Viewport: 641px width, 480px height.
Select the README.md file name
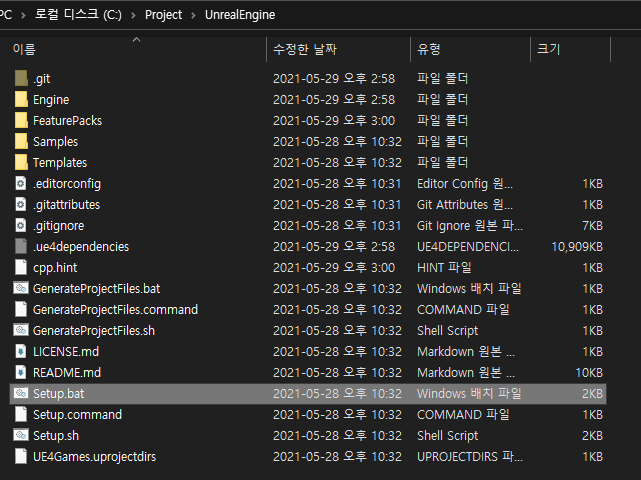pos(67,372)
